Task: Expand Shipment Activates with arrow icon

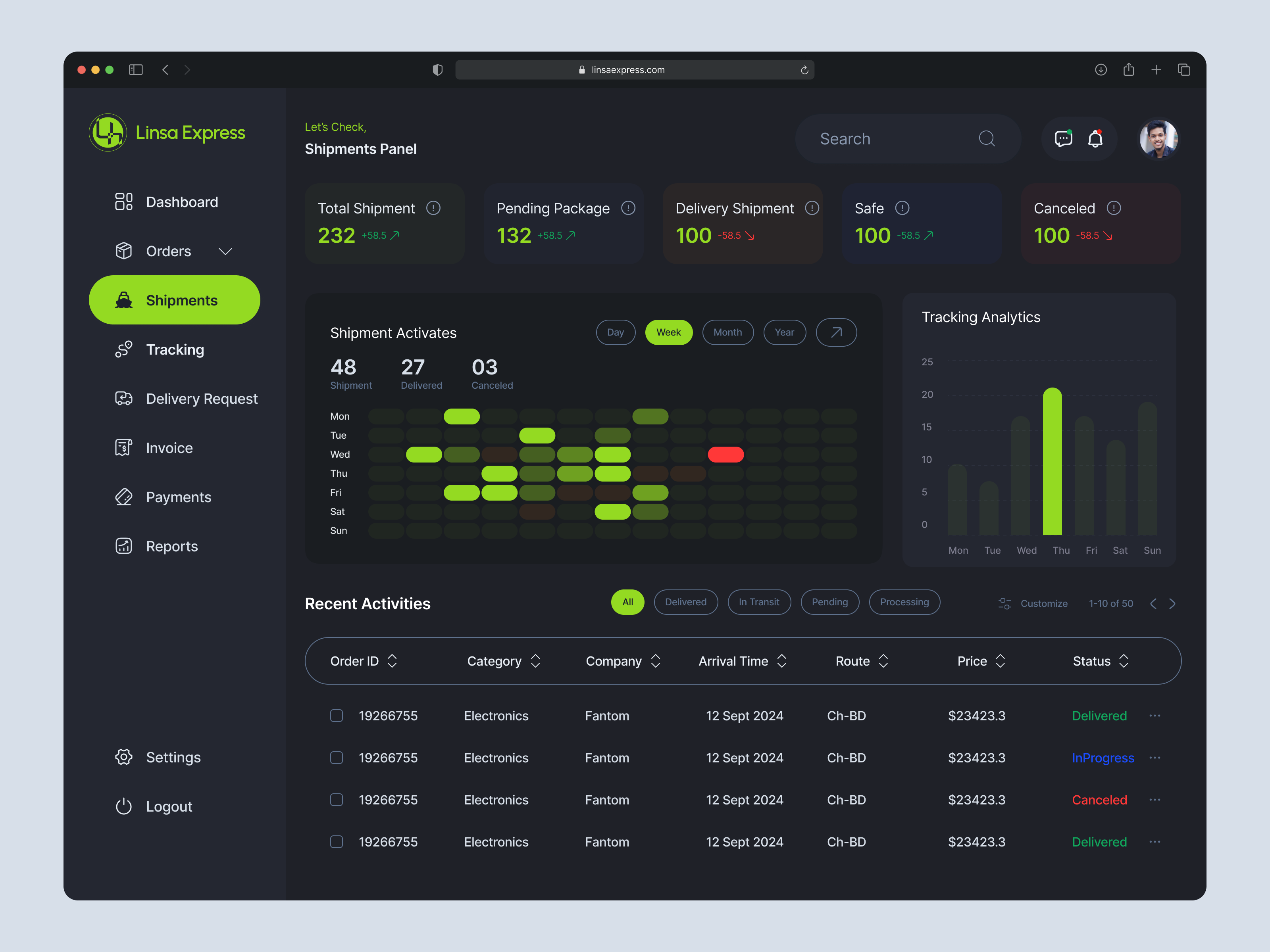Action: coord(837,332)
